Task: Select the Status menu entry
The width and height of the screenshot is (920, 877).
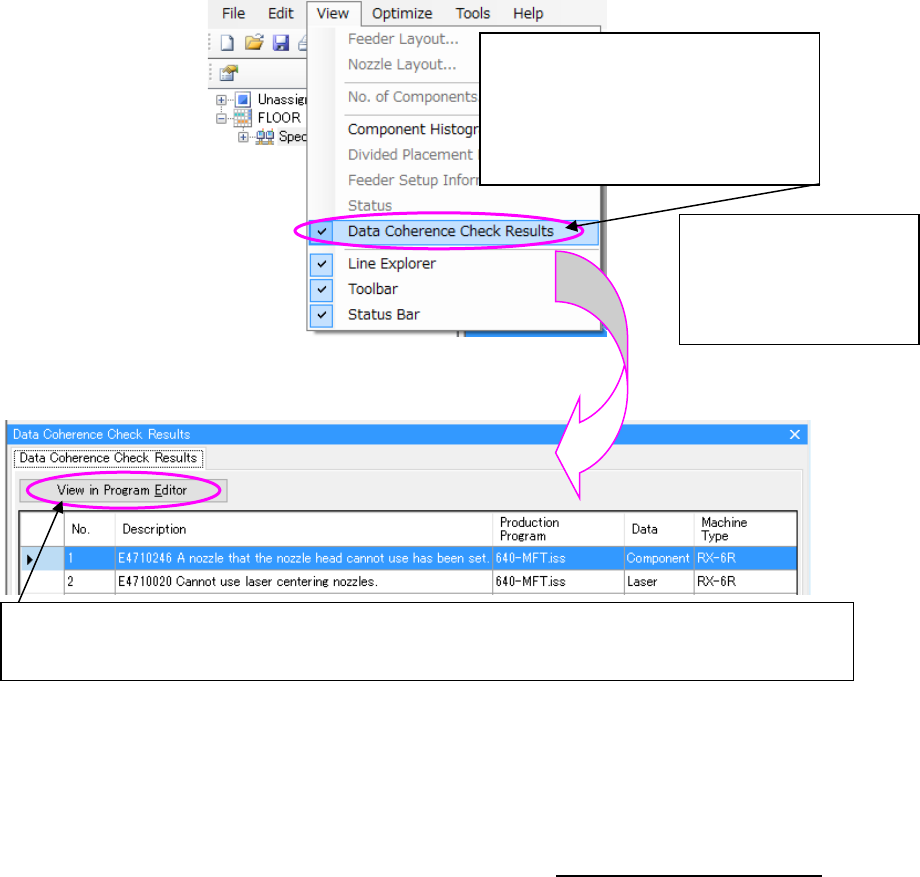Action: point(370,206)
